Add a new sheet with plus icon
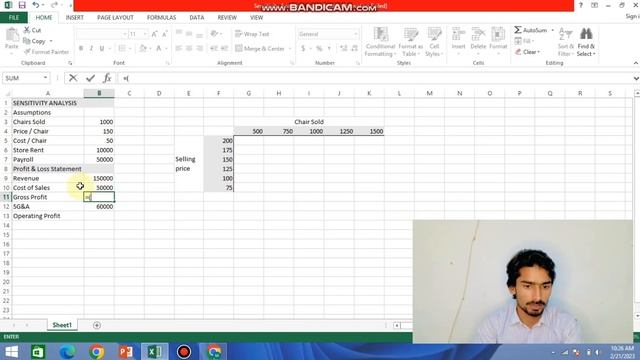This screenshot has width=640, height=360. 97,325
